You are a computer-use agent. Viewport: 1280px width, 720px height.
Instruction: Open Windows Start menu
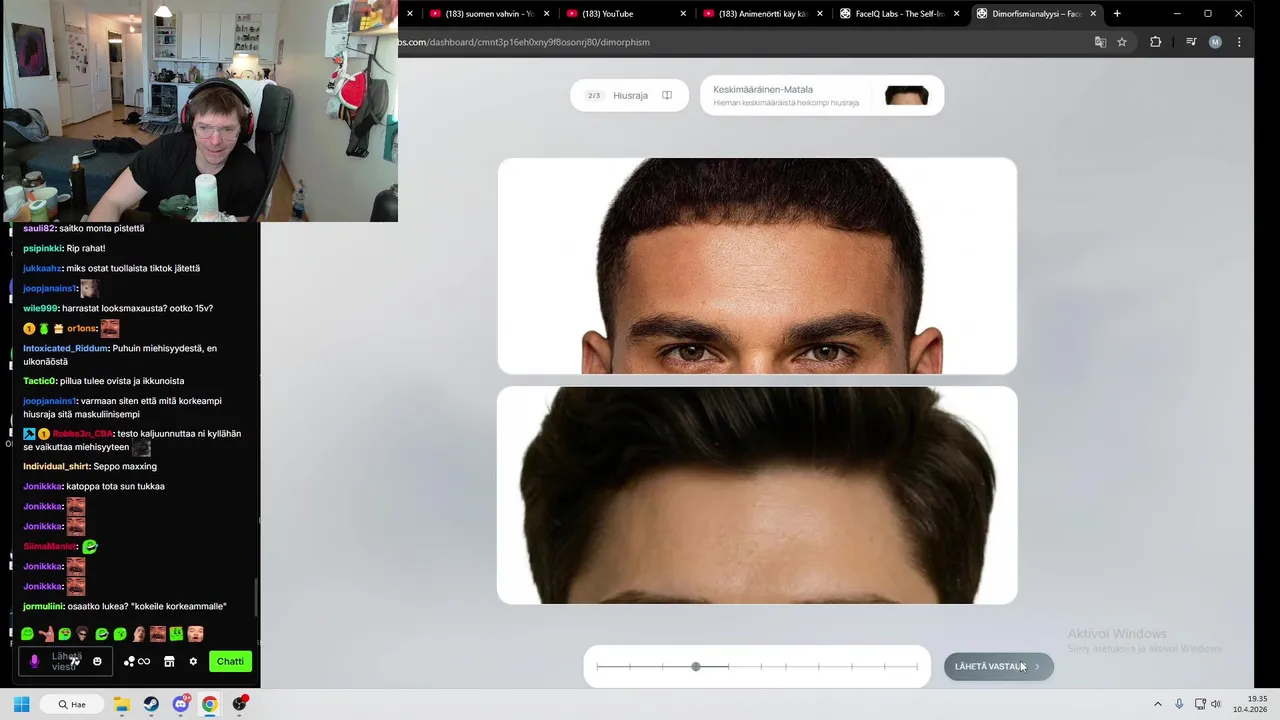[x=21, y=704]
